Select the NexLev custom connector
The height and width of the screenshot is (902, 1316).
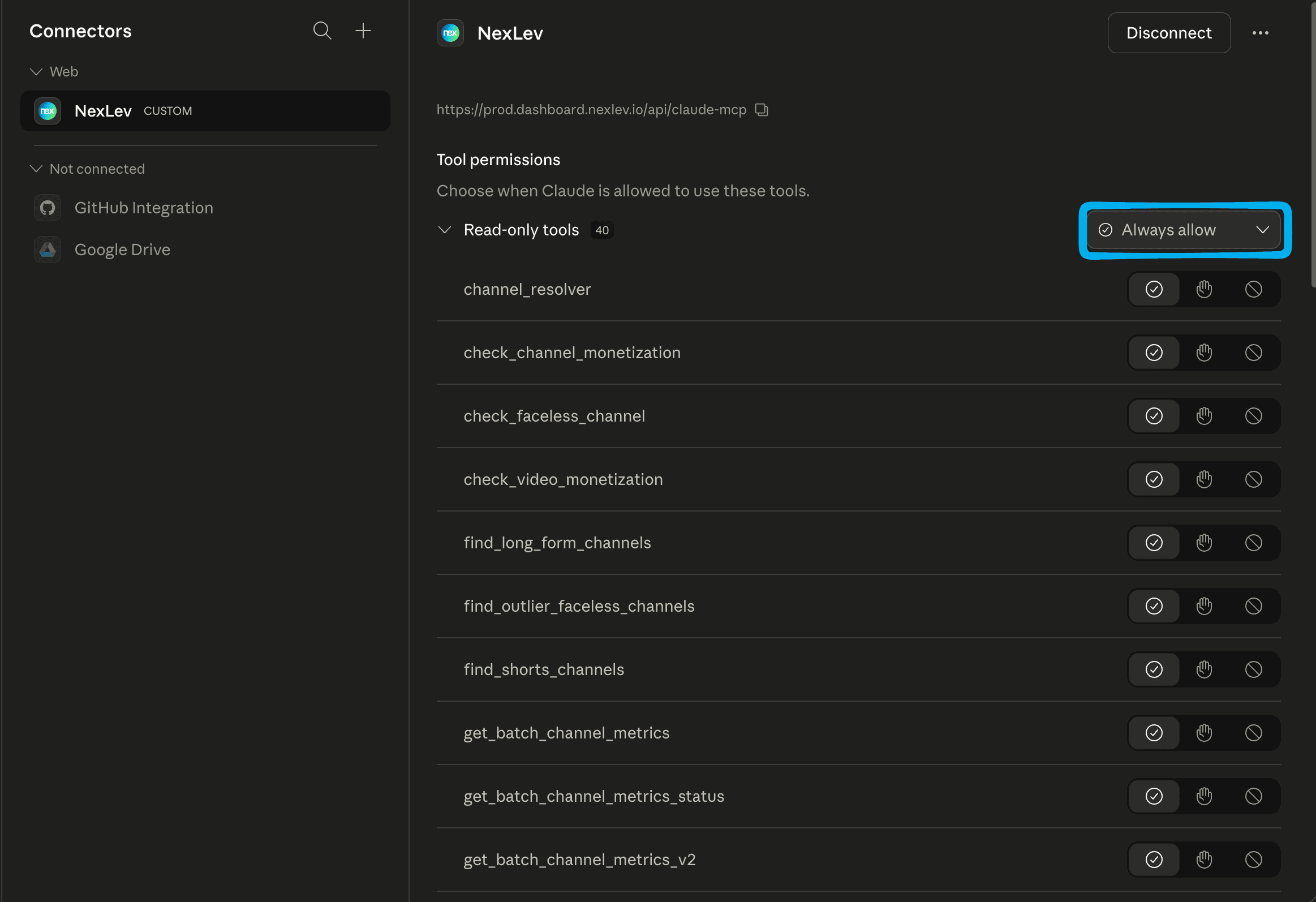(x=205, y=111)
